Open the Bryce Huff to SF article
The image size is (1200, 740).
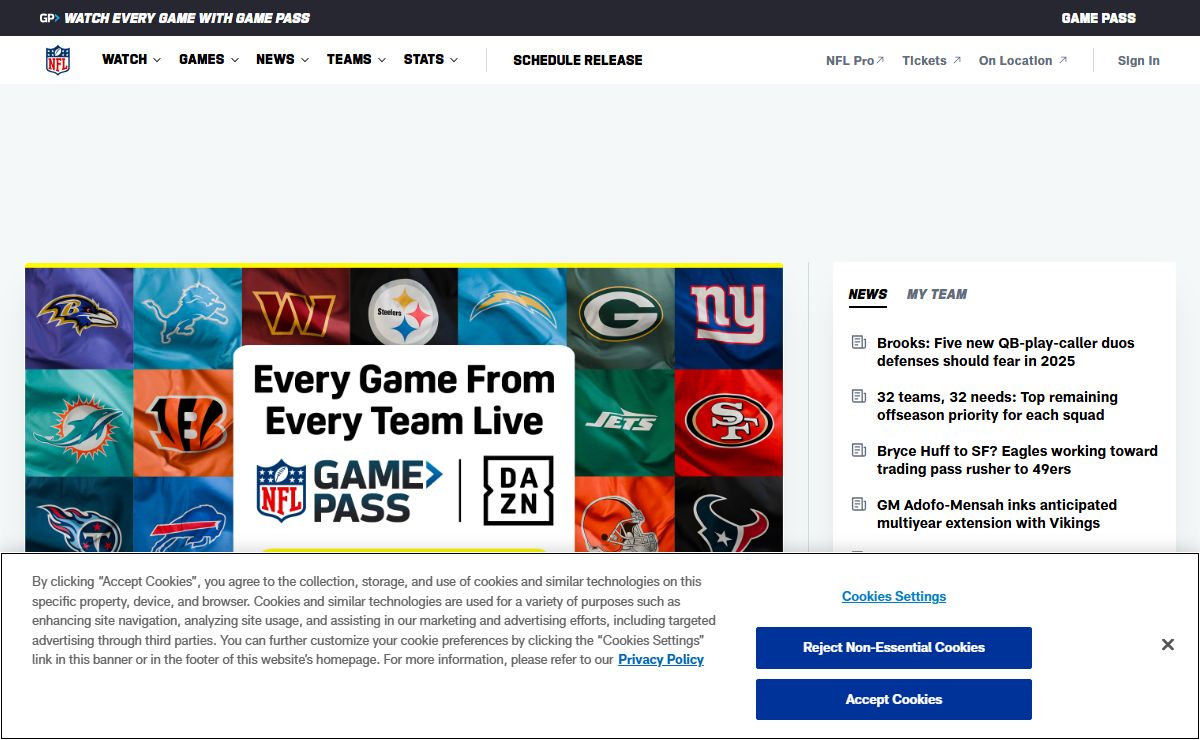1017,460
